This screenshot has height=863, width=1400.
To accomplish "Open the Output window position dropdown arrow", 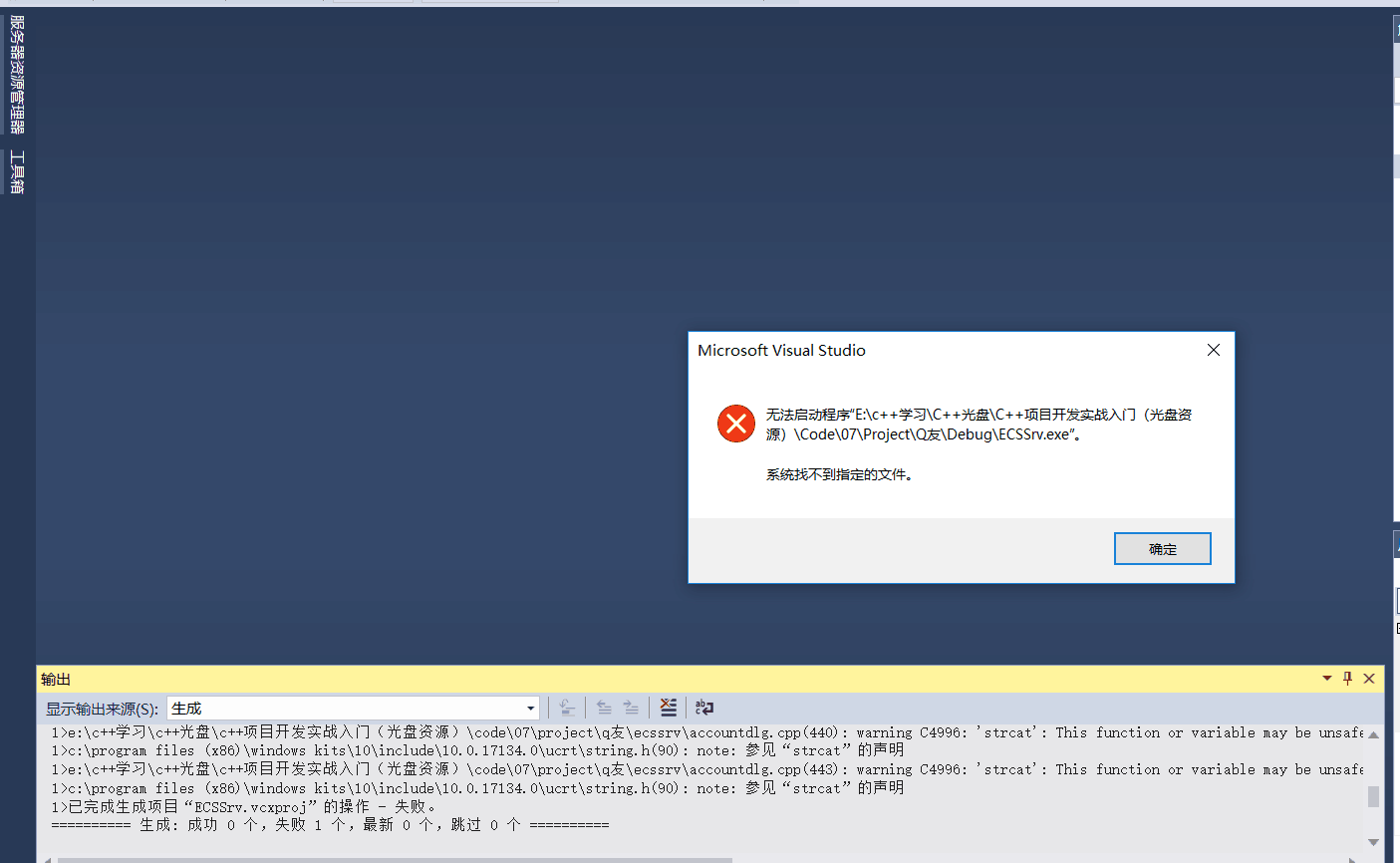I will 1327,679.
